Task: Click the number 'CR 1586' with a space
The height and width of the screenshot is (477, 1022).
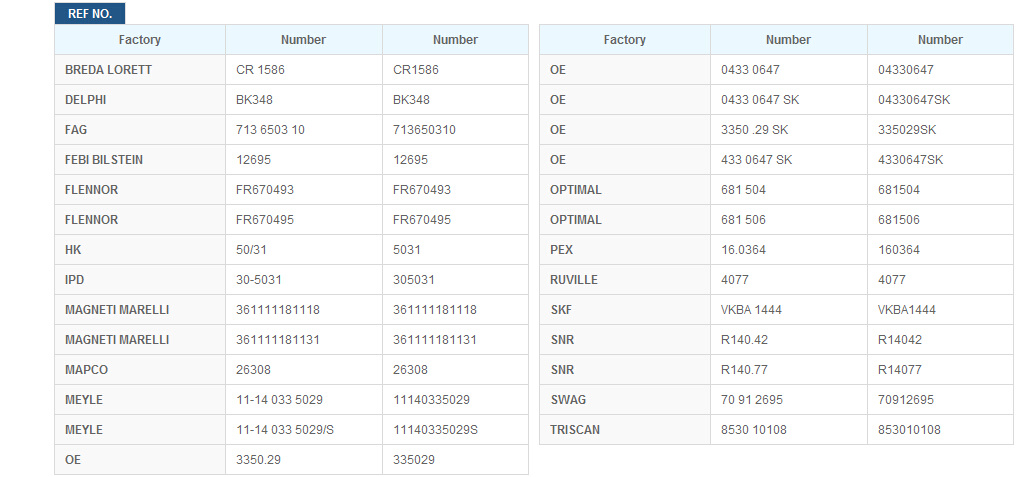Action: tap(260, 70)
